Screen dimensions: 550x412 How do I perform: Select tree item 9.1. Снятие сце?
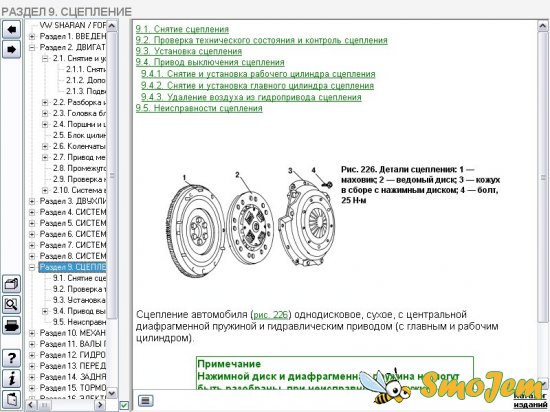click(x=79, y=278)
